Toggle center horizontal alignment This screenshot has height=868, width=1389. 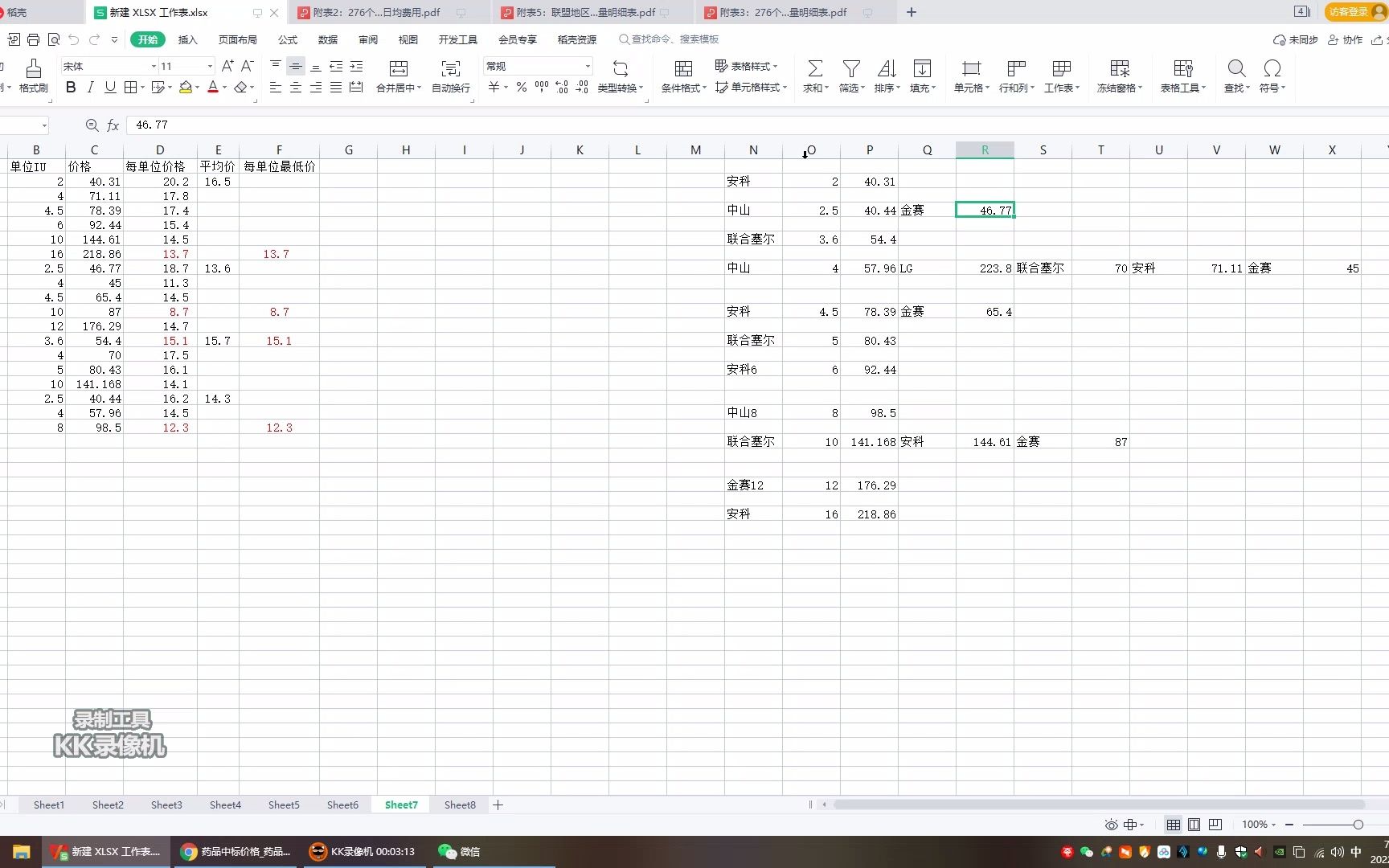(296, 87)
